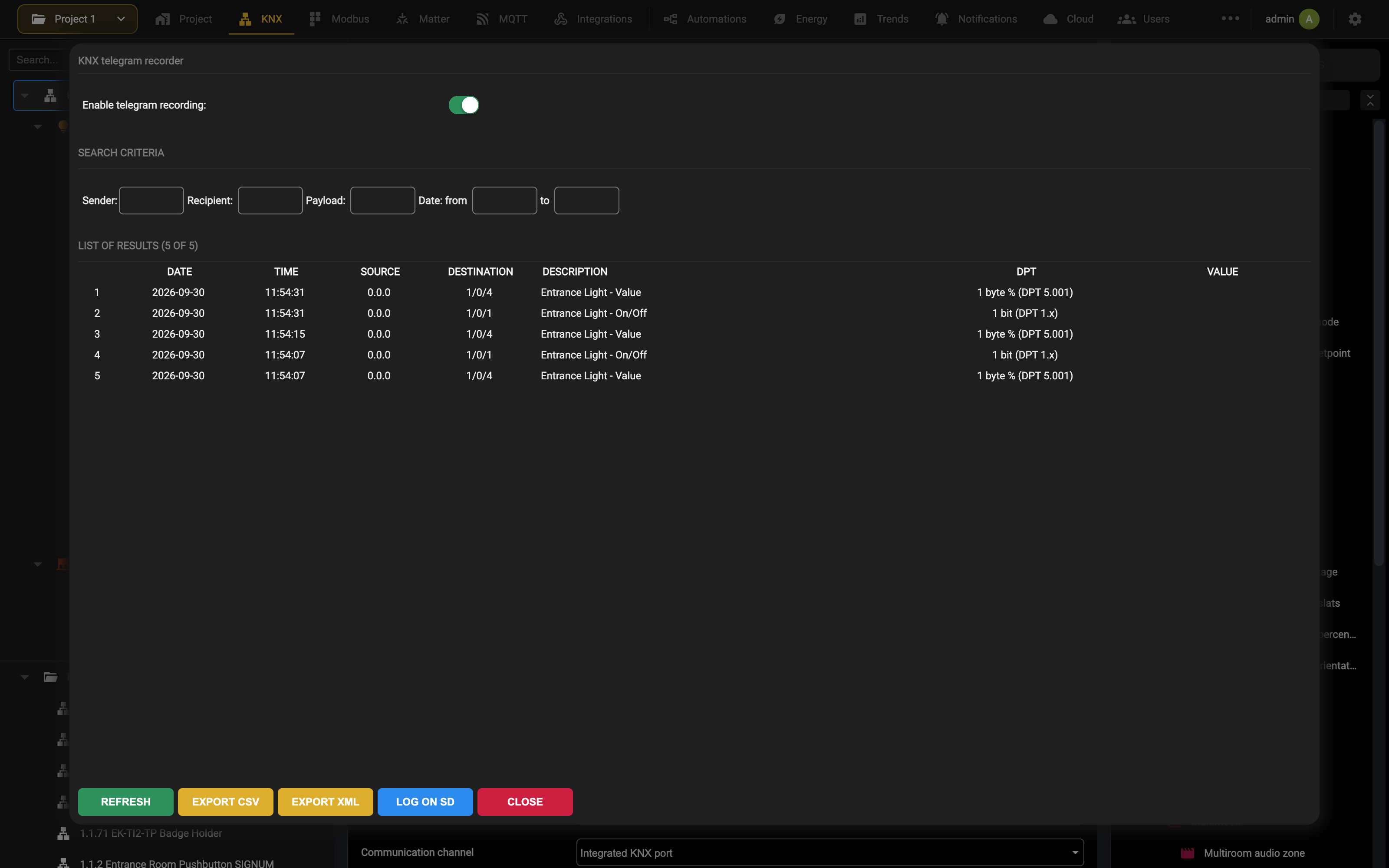Open the Communication channel dropdown
Screen dimensions: 1389x868
pos(829,852)
